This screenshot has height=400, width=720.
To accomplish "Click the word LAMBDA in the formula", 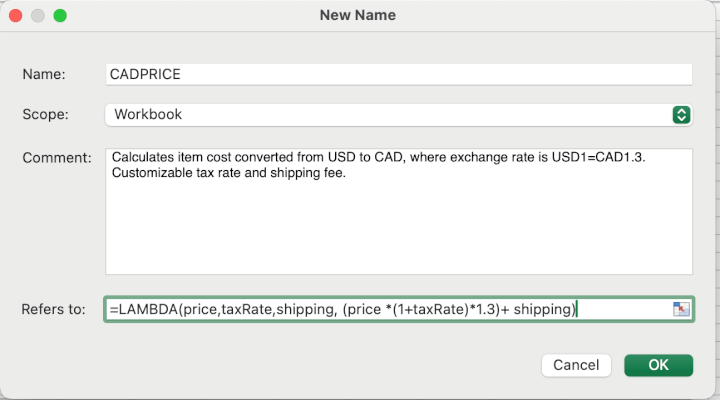I will point(146,310).
